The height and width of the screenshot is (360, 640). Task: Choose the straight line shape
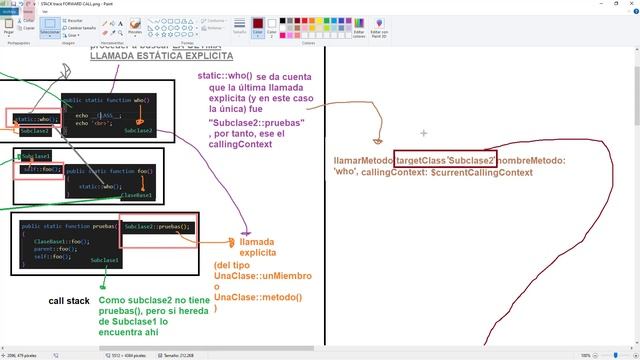pyautogui.click(x=150, y=21)
